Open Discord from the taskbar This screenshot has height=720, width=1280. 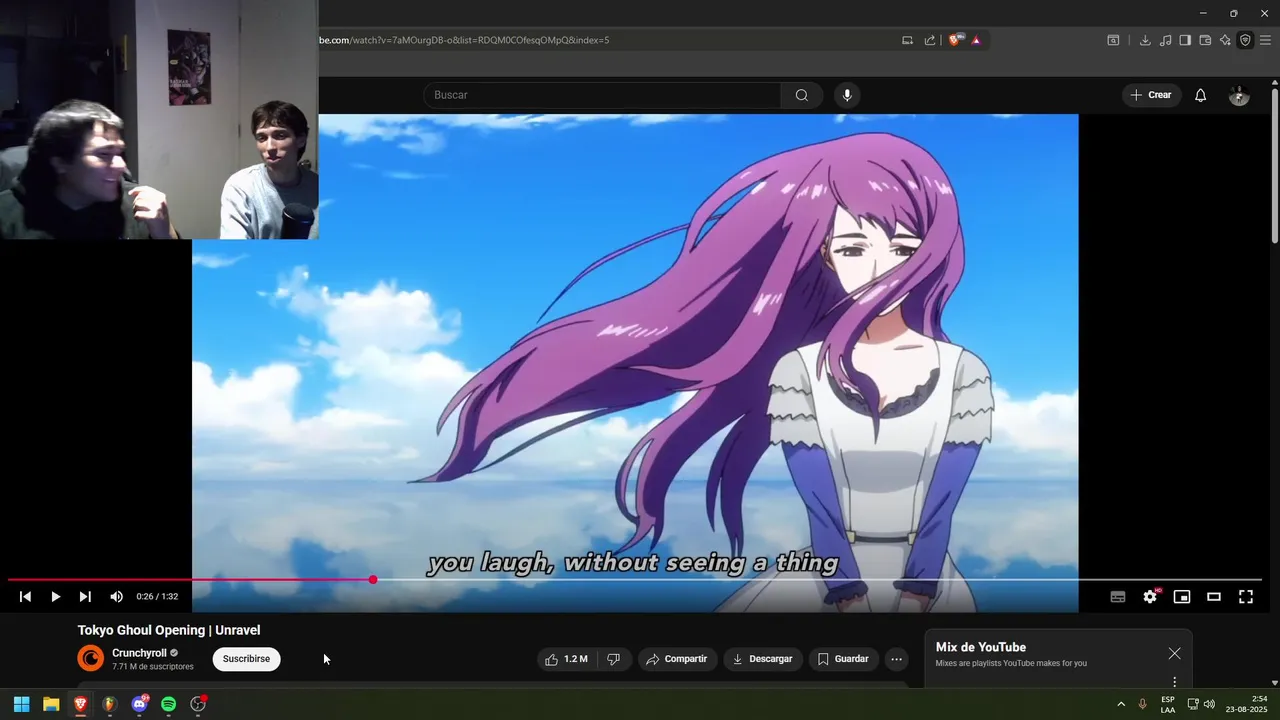139,704
